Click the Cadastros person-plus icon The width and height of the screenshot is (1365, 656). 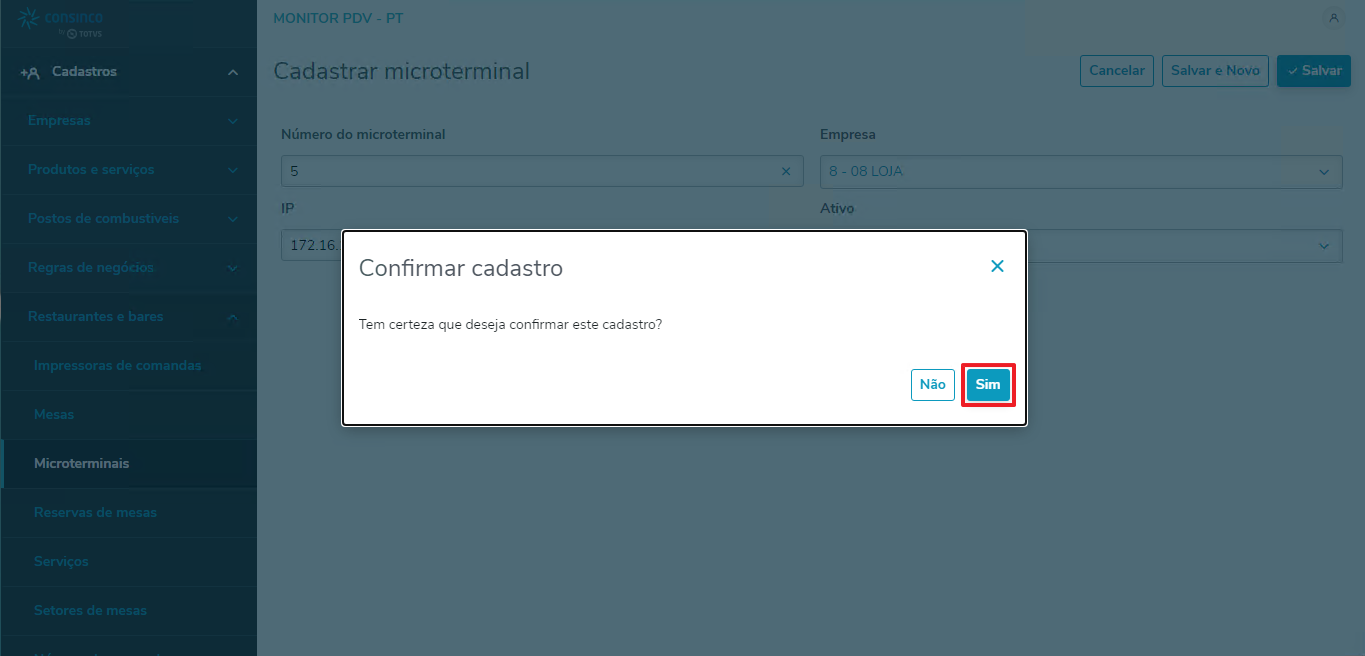coord(30,72)
